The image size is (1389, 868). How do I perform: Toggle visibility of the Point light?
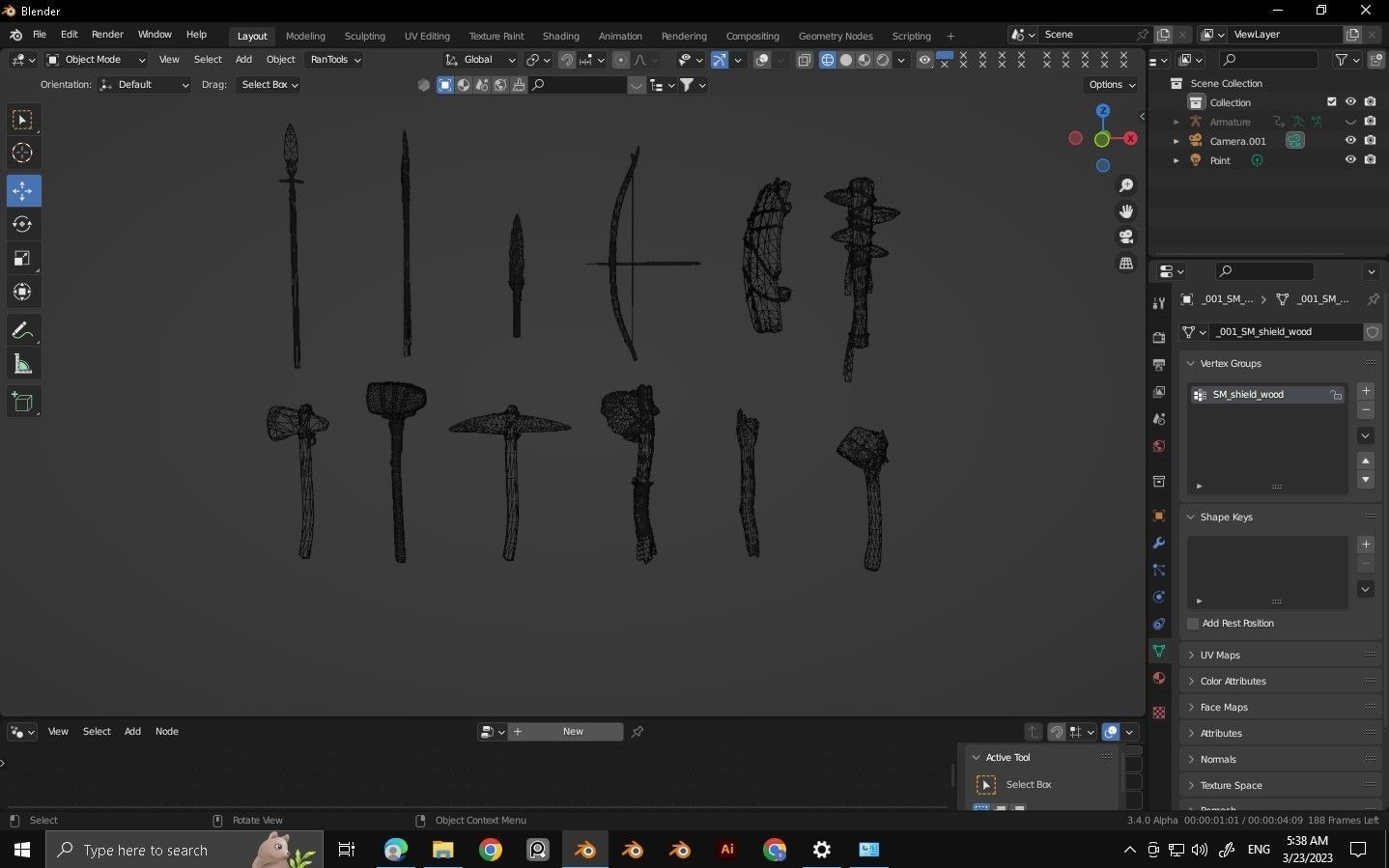pyautogui.click(x=1350, y=159)
